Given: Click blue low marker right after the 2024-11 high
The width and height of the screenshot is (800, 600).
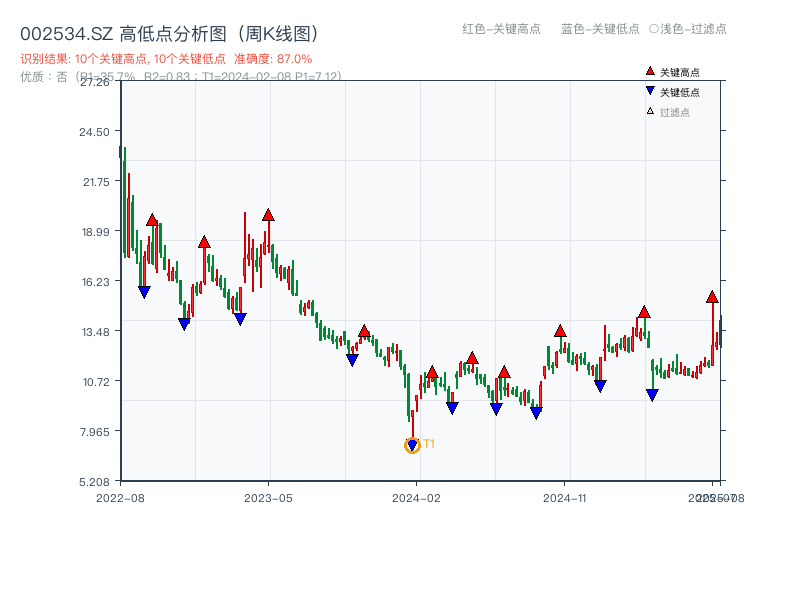Looking at the screenshot, I should (x=600, y=386).
